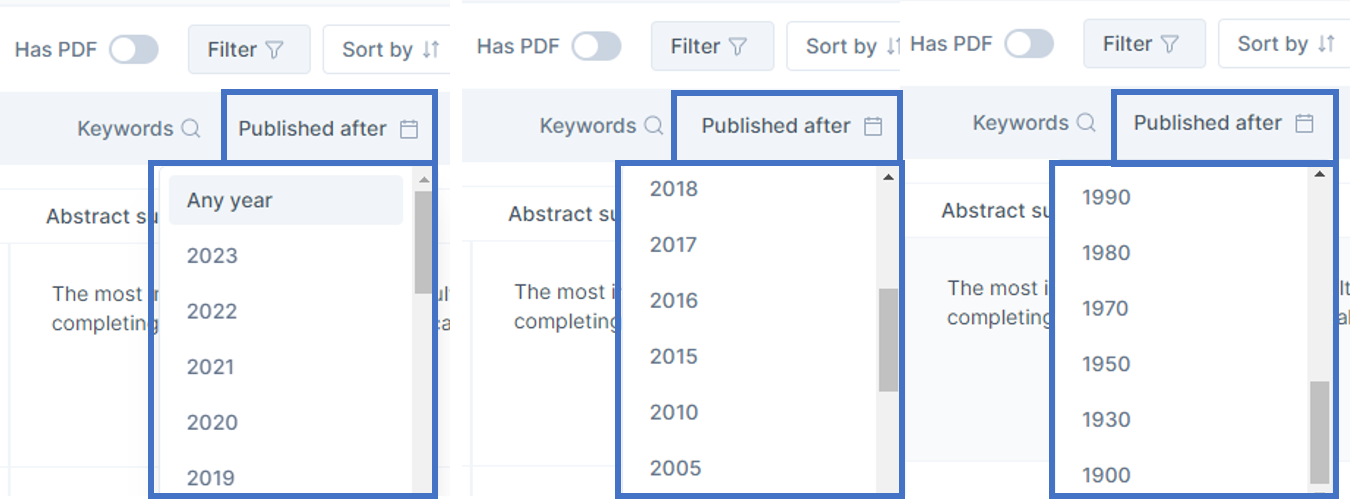The width and height of the screenshot is (1350, 499).
Task: Click the scrollbar thumb beside the 1900 option
Action: [x=1320, y=430]
